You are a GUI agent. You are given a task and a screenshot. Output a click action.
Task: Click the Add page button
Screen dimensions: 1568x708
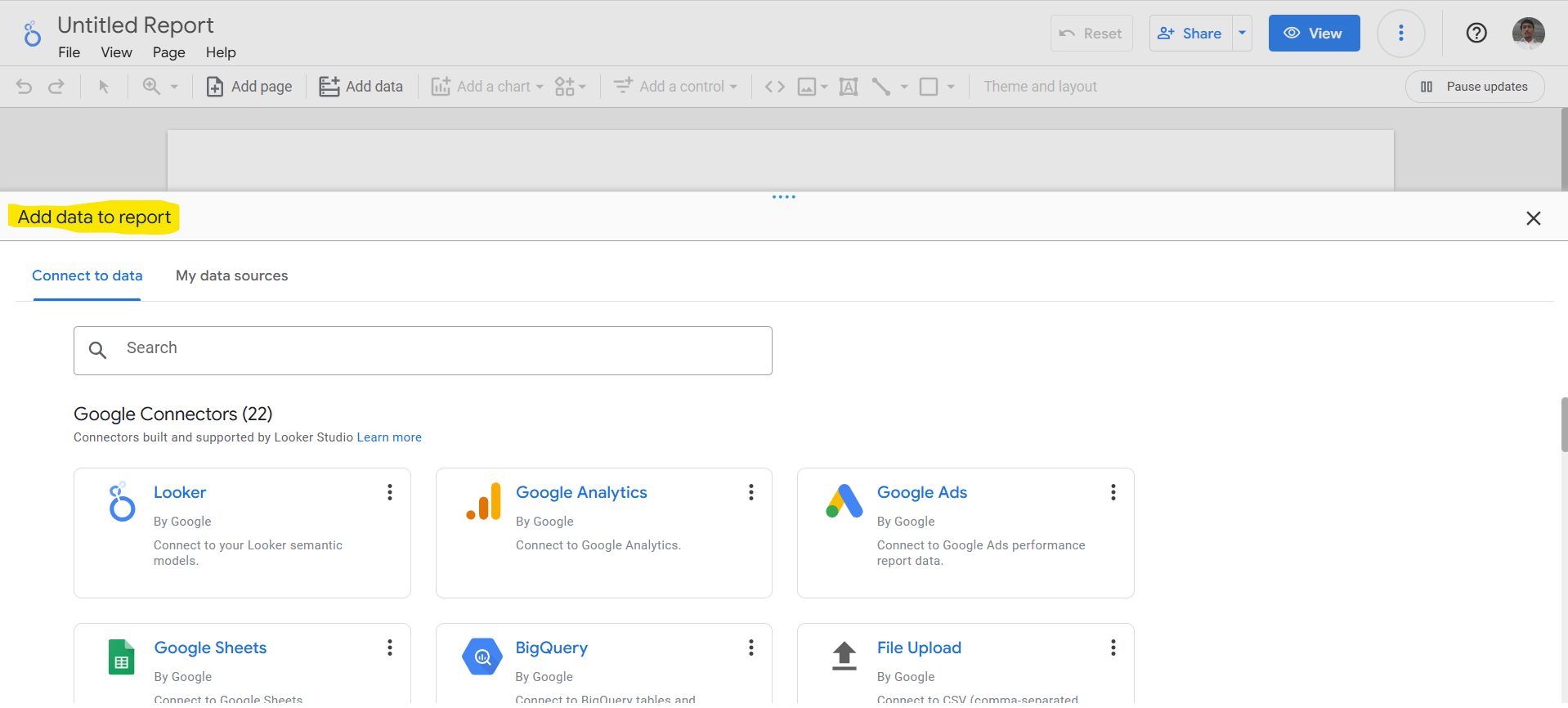[249, 87]
